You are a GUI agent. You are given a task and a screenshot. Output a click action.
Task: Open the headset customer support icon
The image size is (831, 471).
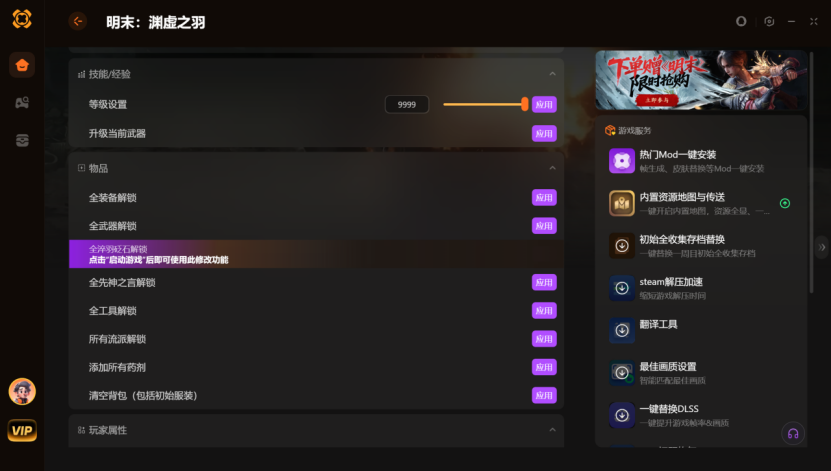(x=793, y=433)
